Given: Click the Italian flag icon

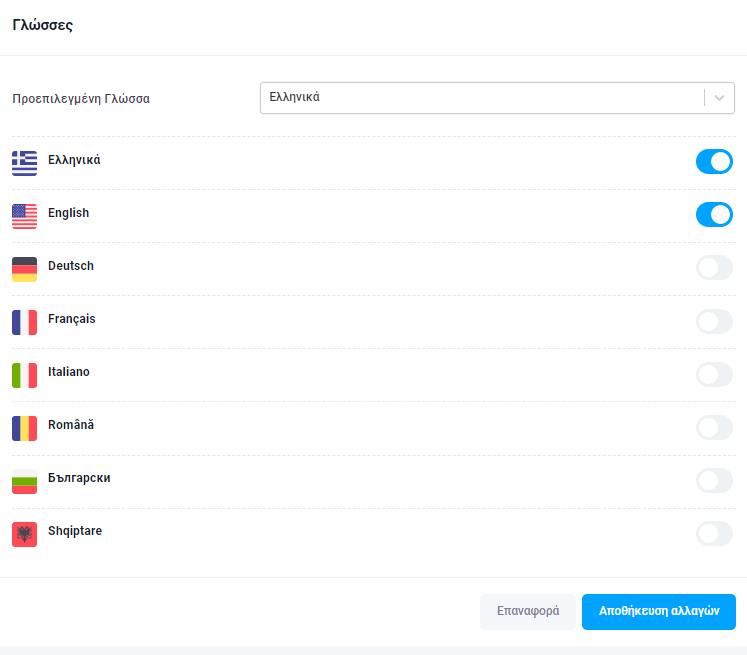Looking at the screenshot, I should click(x=24, y=375).
